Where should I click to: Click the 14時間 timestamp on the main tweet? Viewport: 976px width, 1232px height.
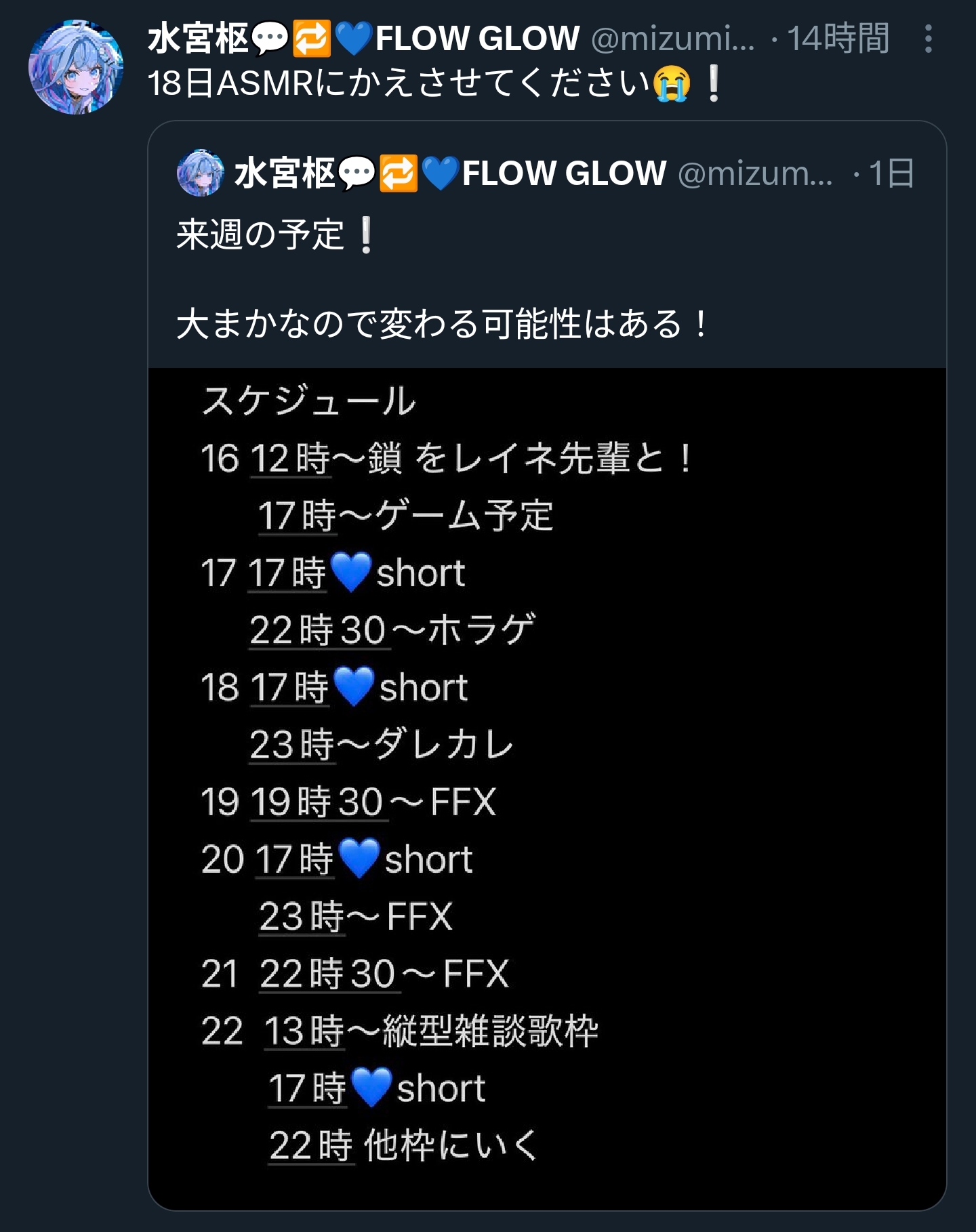pyautogui.click(x=838, y=39)
